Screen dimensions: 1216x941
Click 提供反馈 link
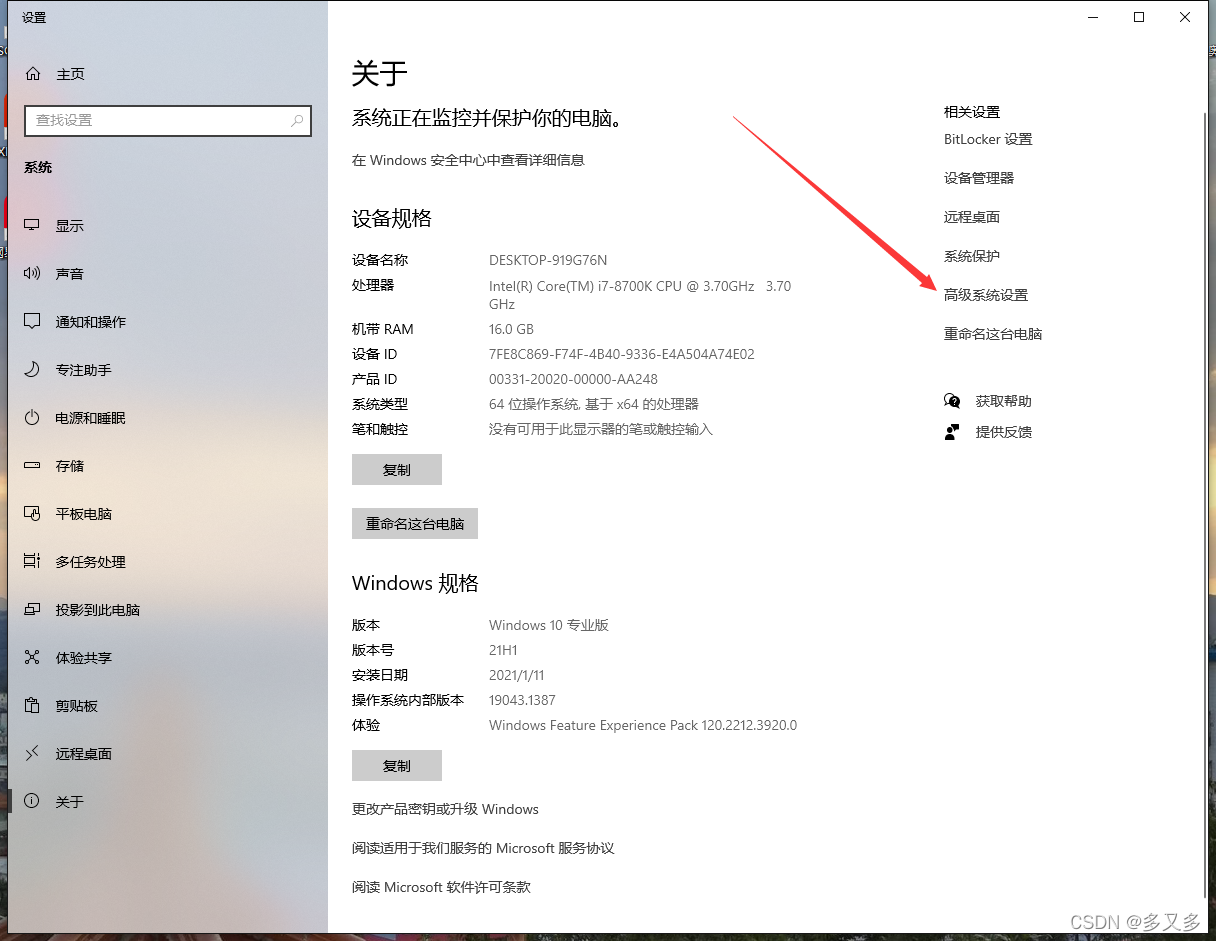1004,432
